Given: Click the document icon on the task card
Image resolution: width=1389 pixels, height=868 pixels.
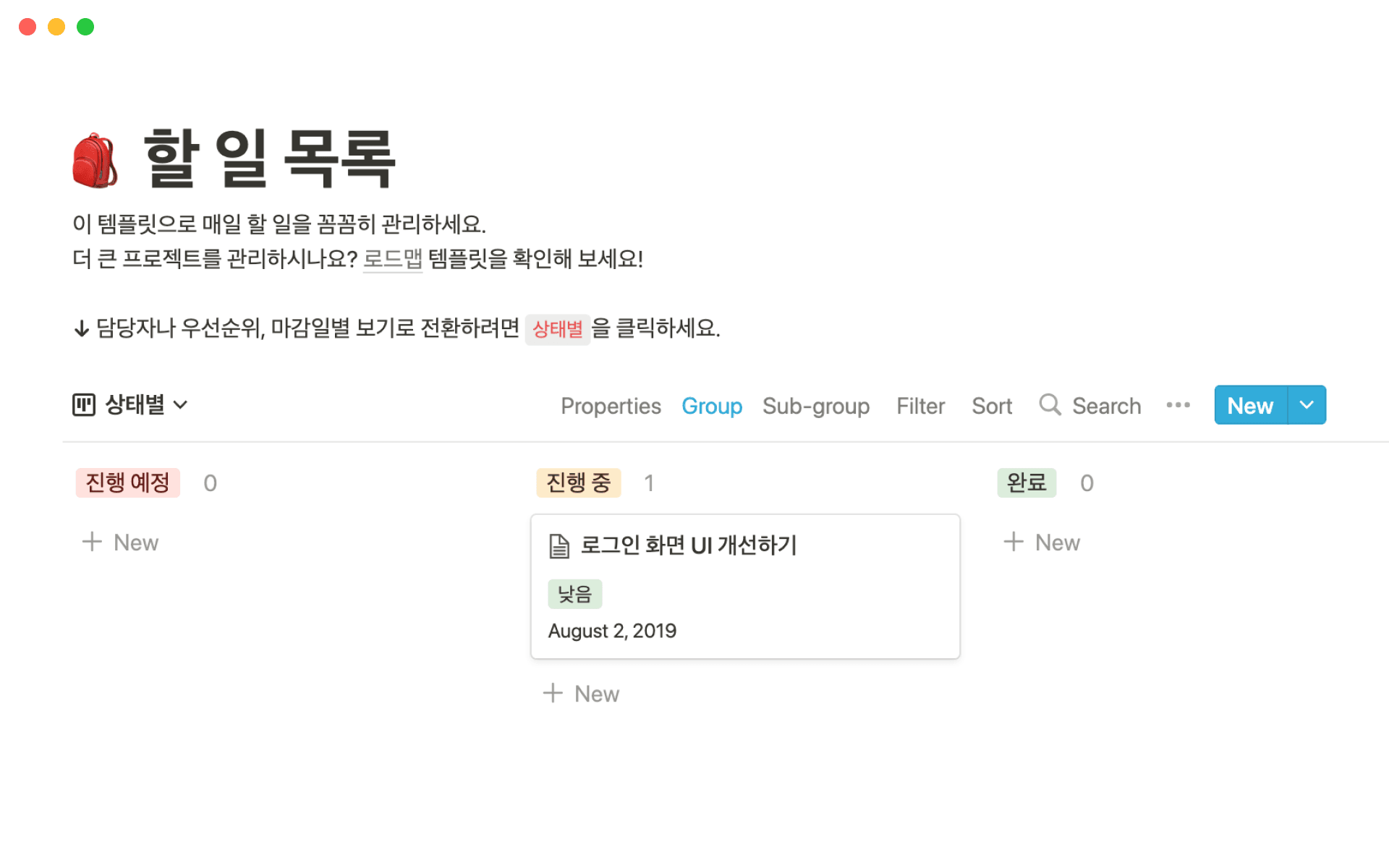Looking at the screenshot, I should tap(559, 546).
